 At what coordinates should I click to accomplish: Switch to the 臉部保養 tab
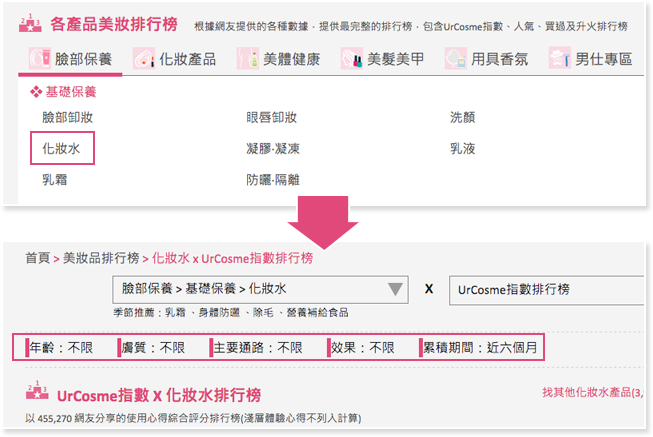(x=70, y=59)
